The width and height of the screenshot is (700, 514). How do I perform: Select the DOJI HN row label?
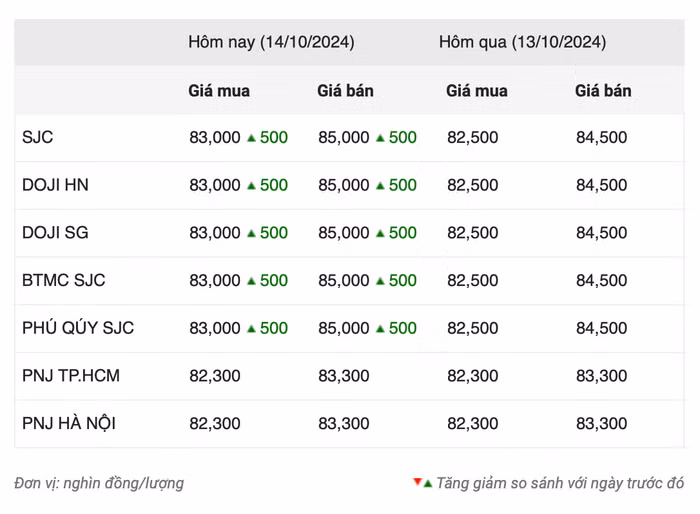coord(55,185)
